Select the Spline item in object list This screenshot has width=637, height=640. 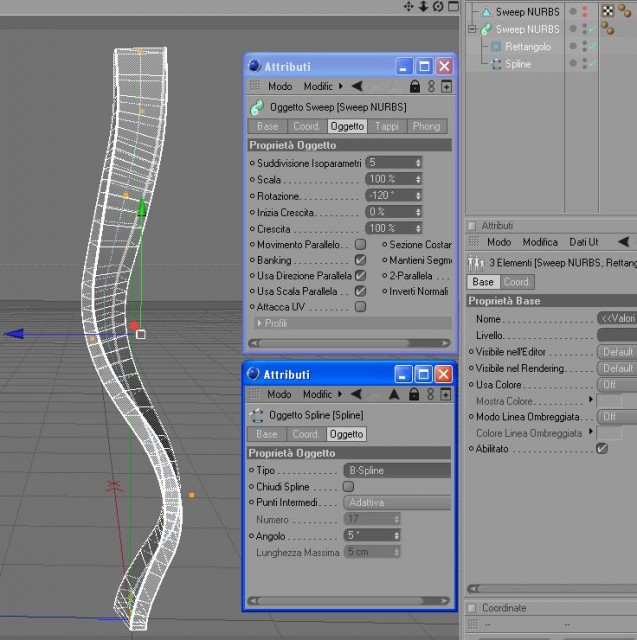pos(518,64)
